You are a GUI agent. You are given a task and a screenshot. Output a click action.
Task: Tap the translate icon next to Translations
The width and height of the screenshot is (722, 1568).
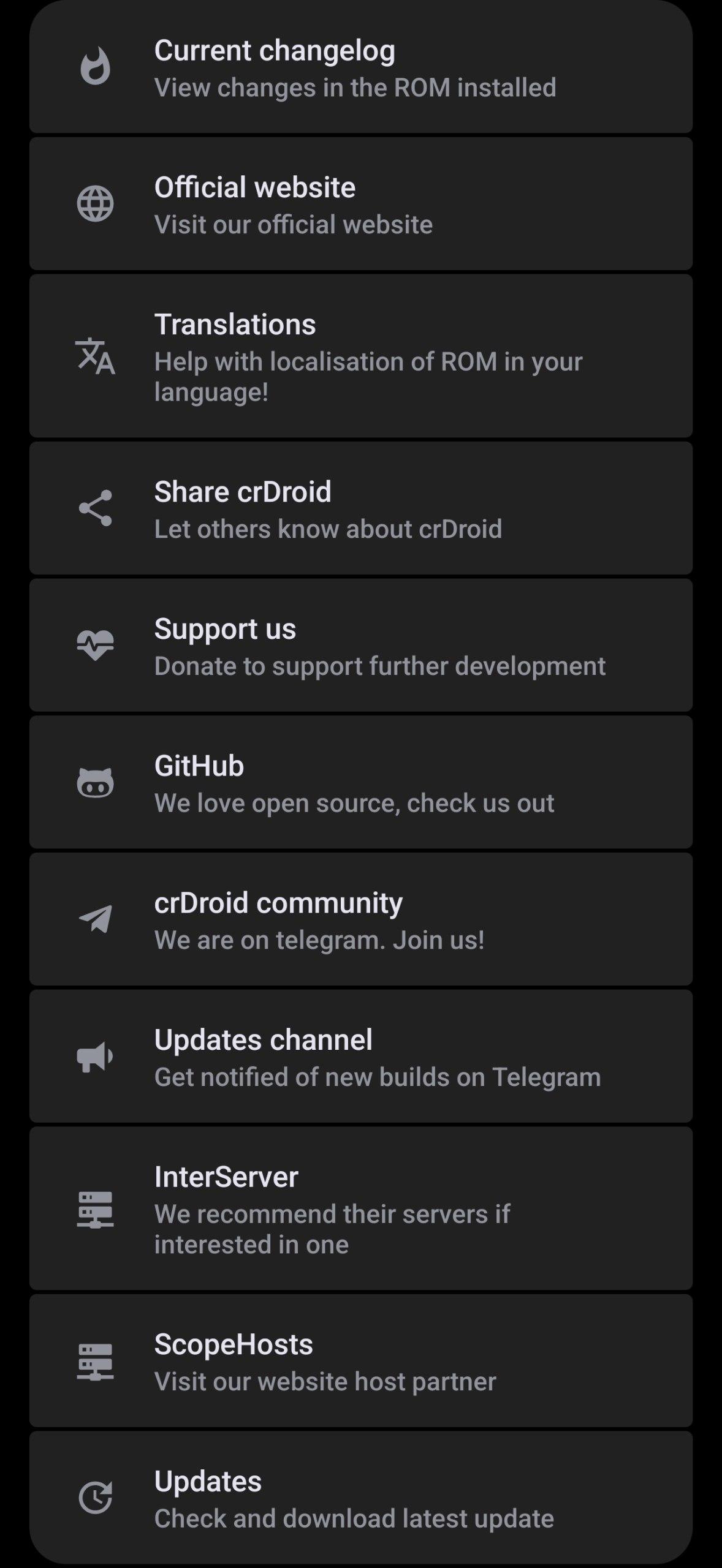(x=95, y=356)
